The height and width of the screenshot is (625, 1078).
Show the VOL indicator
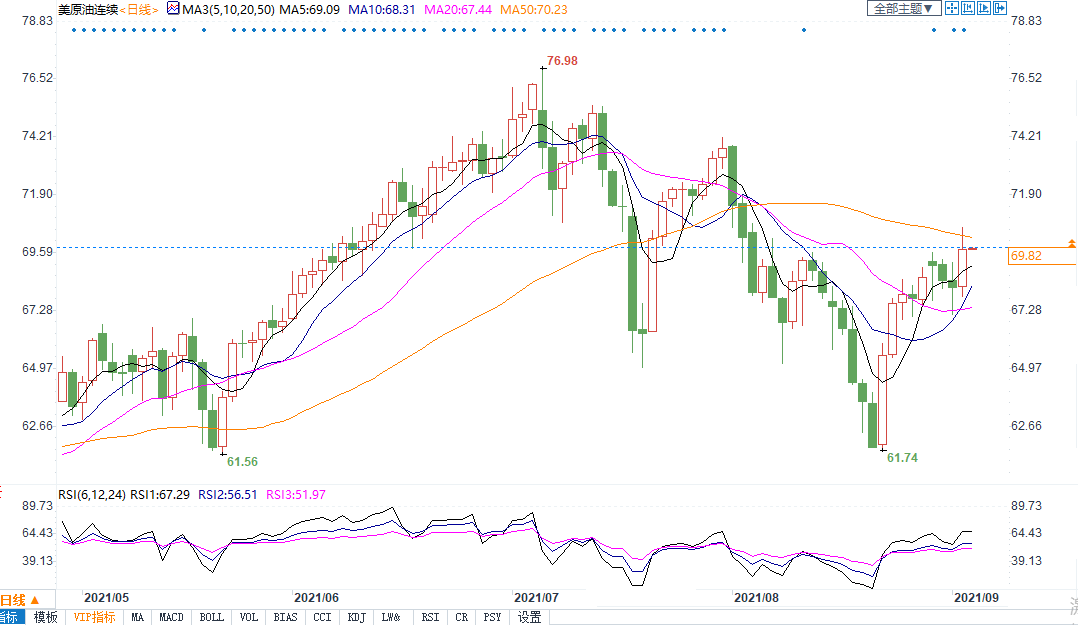point(248,617)
